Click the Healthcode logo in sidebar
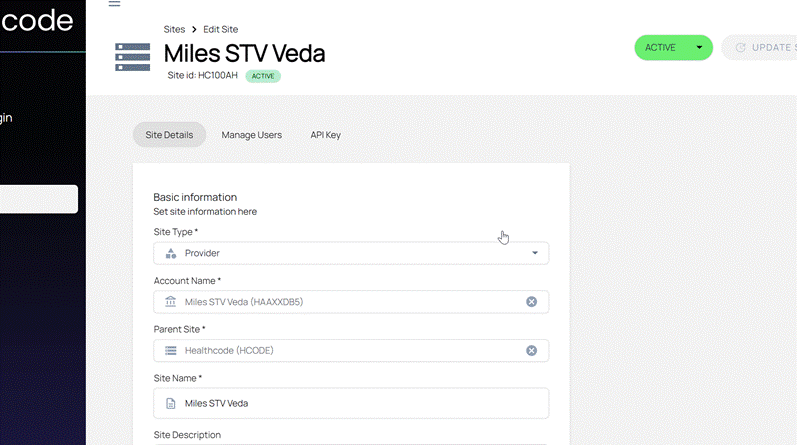 point(38,20)
